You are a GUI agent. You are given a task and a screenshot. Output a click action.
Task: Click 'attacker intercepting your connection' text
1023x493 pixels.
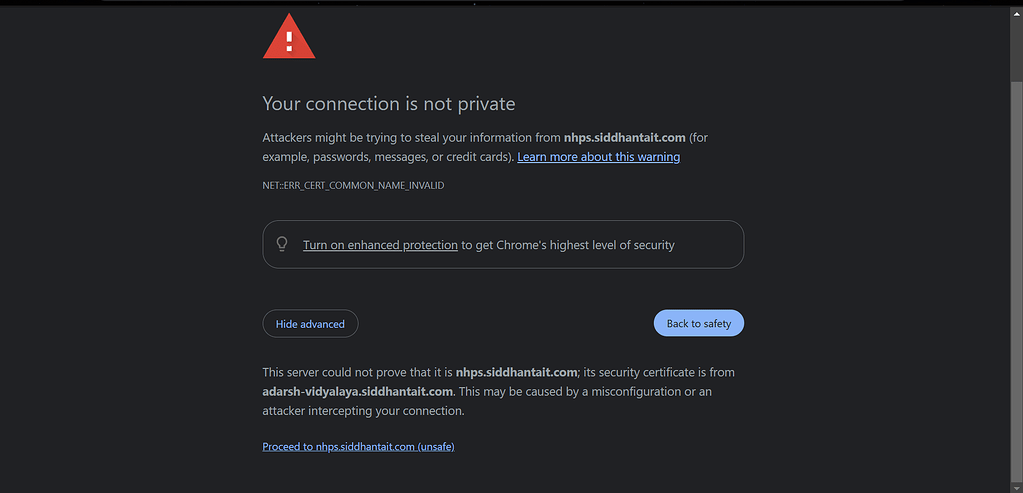point(364,411)
